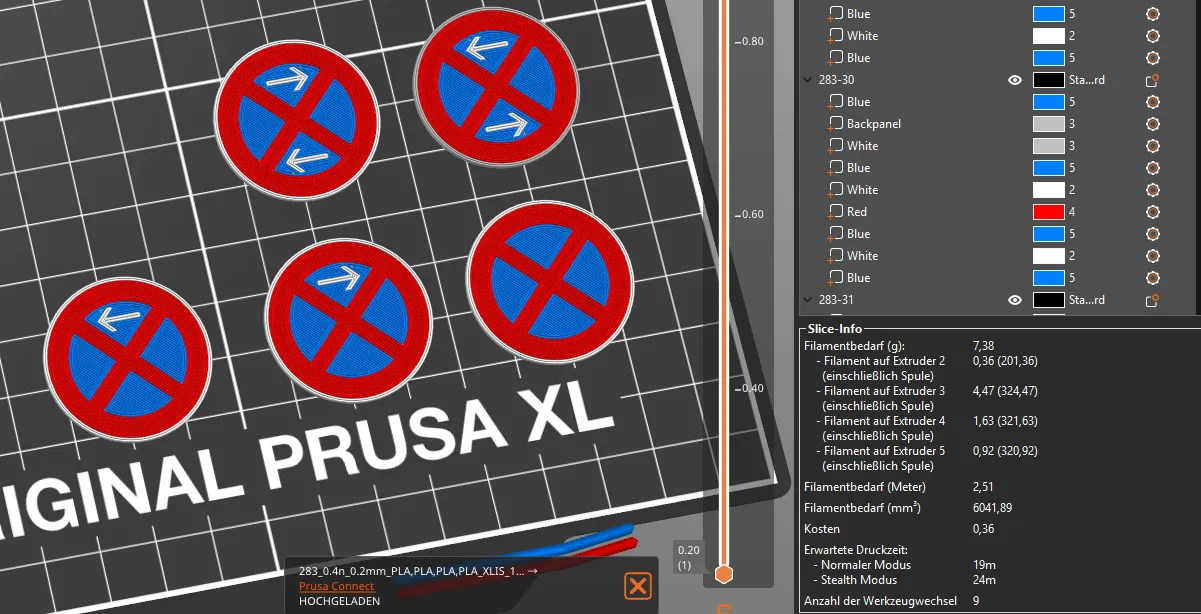The image size is (1201, 614).
Task: Open settings gear for the Backpanel part
Action: coord(1153,124)
